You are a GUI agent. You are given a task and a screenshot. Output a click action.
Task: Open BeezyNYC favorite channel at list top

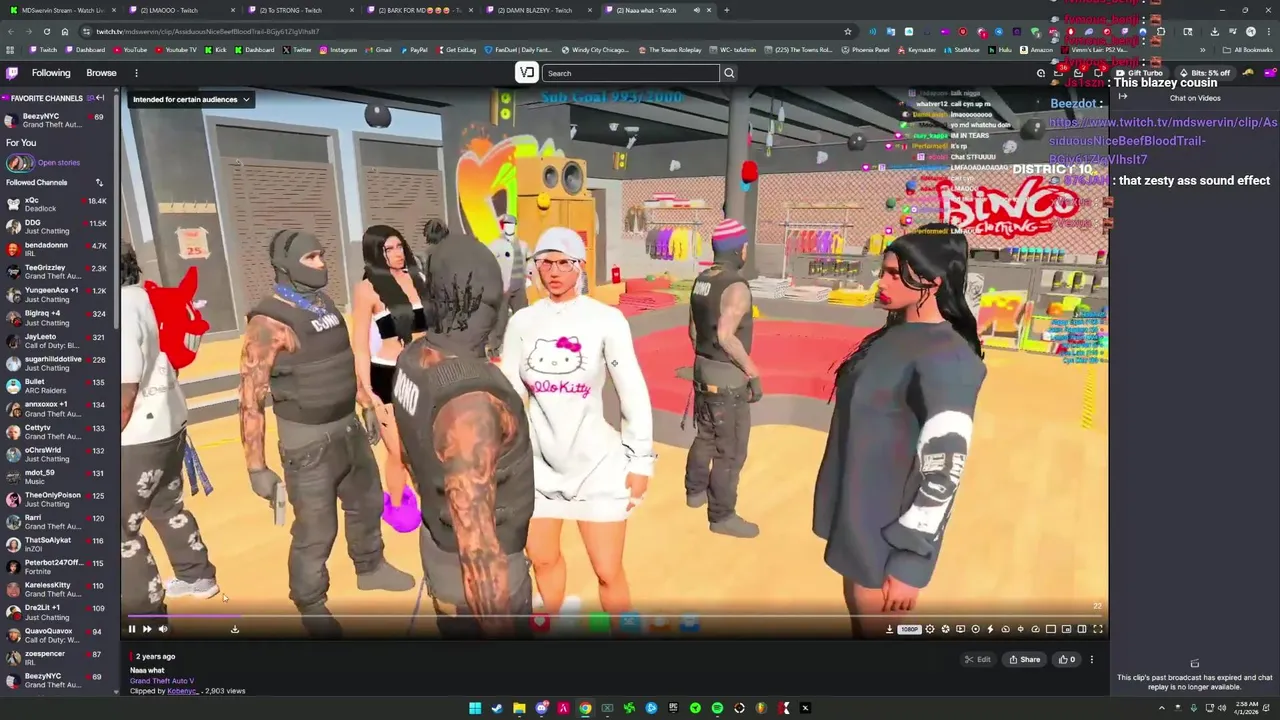(55, 120)
